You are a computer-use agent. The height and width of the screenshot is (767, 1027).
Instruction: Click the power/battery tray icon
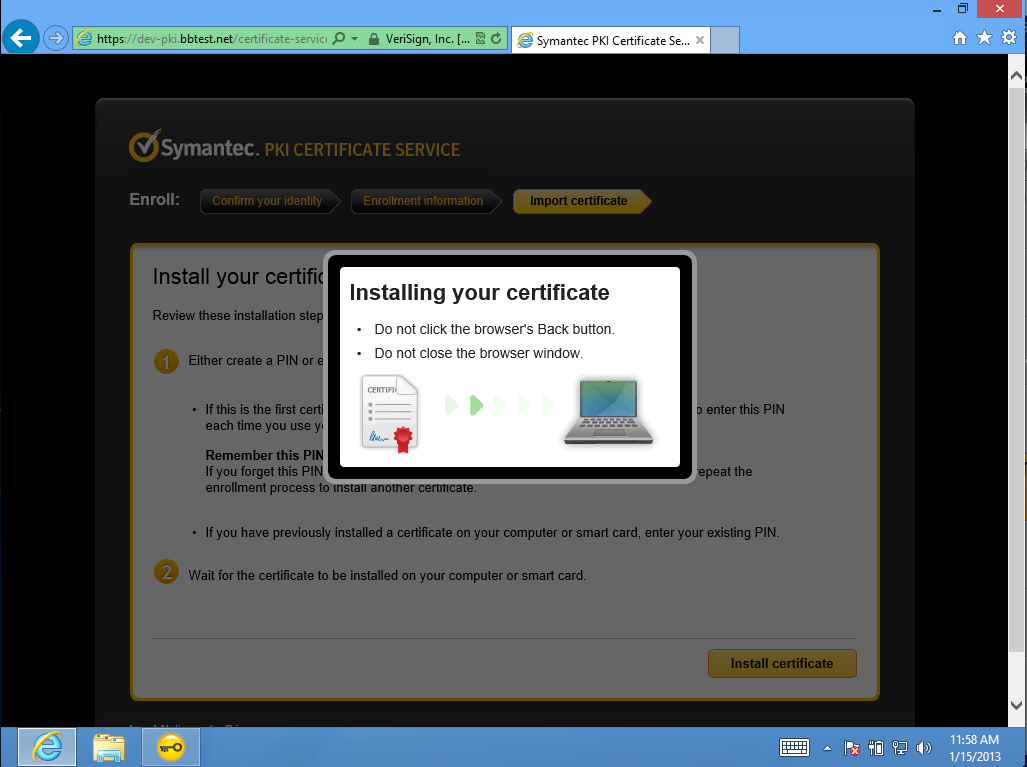pos(876,747)
